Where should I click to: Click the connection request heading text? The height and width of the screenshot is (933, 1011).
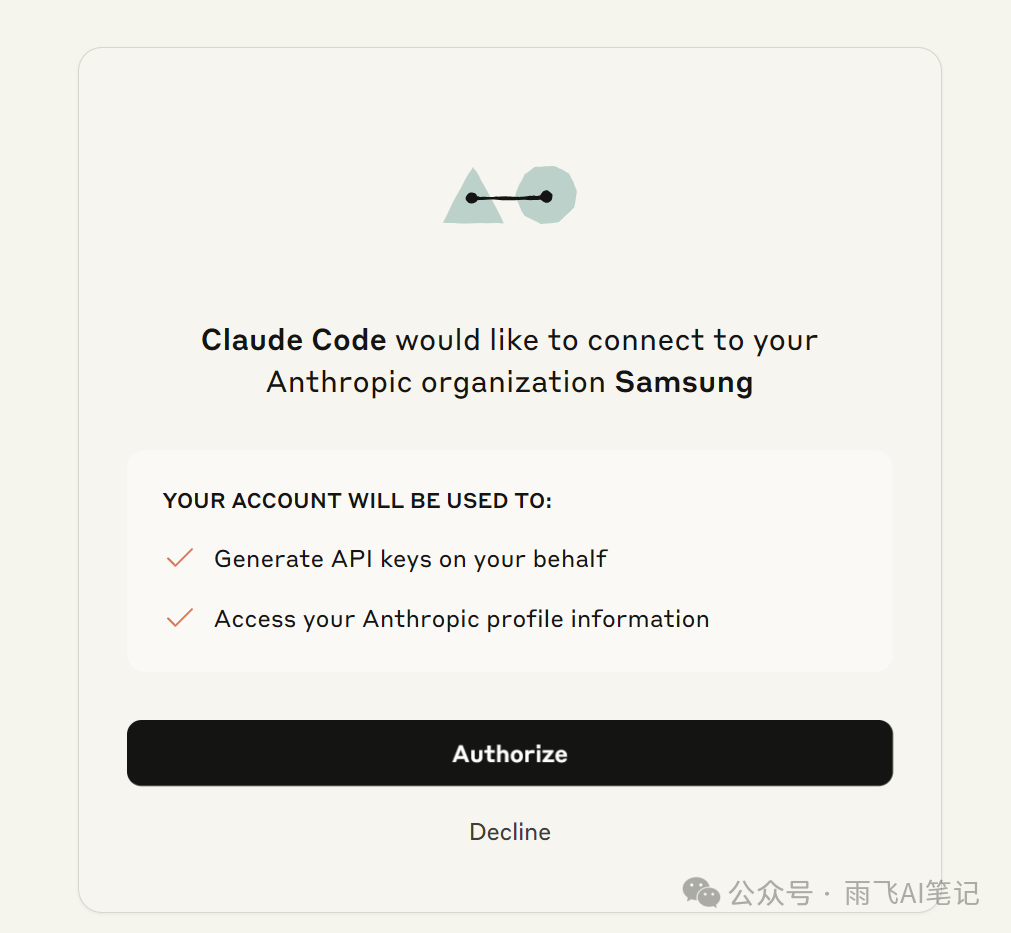510,360
